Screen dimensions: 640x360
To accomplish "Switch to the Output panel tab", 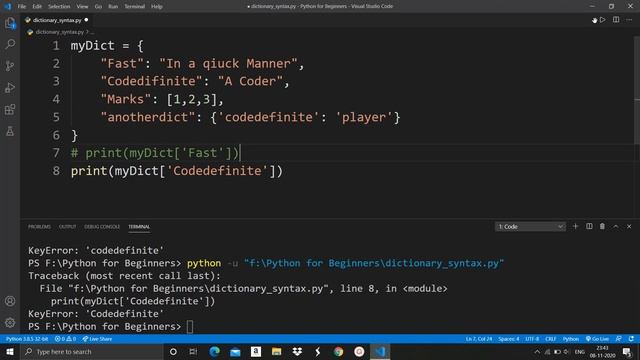I will pos(67,227).
